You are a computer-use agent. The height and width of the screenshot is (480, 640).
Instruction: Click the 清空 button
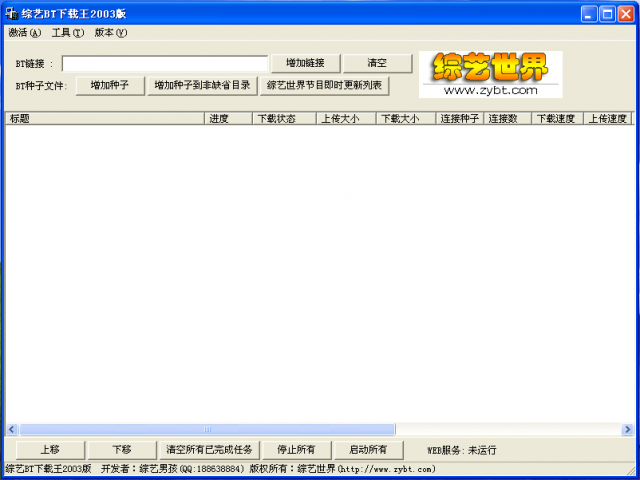tap(377, 63)
